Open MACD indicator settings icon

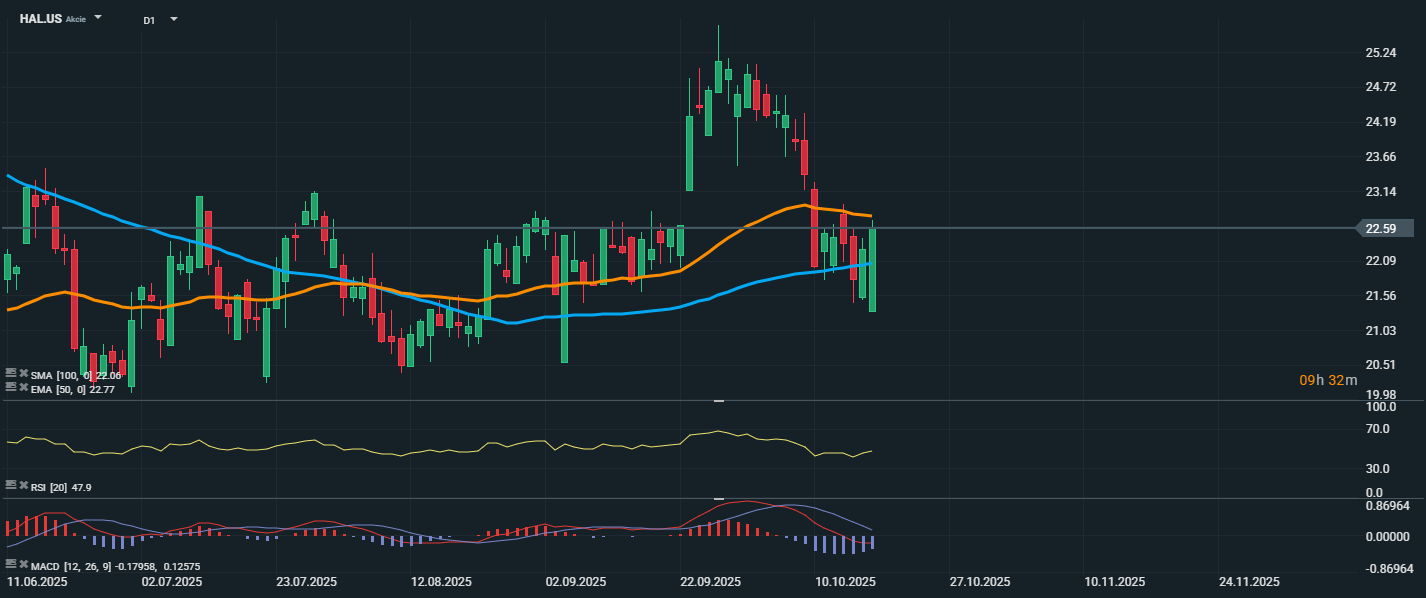point(11,565)
